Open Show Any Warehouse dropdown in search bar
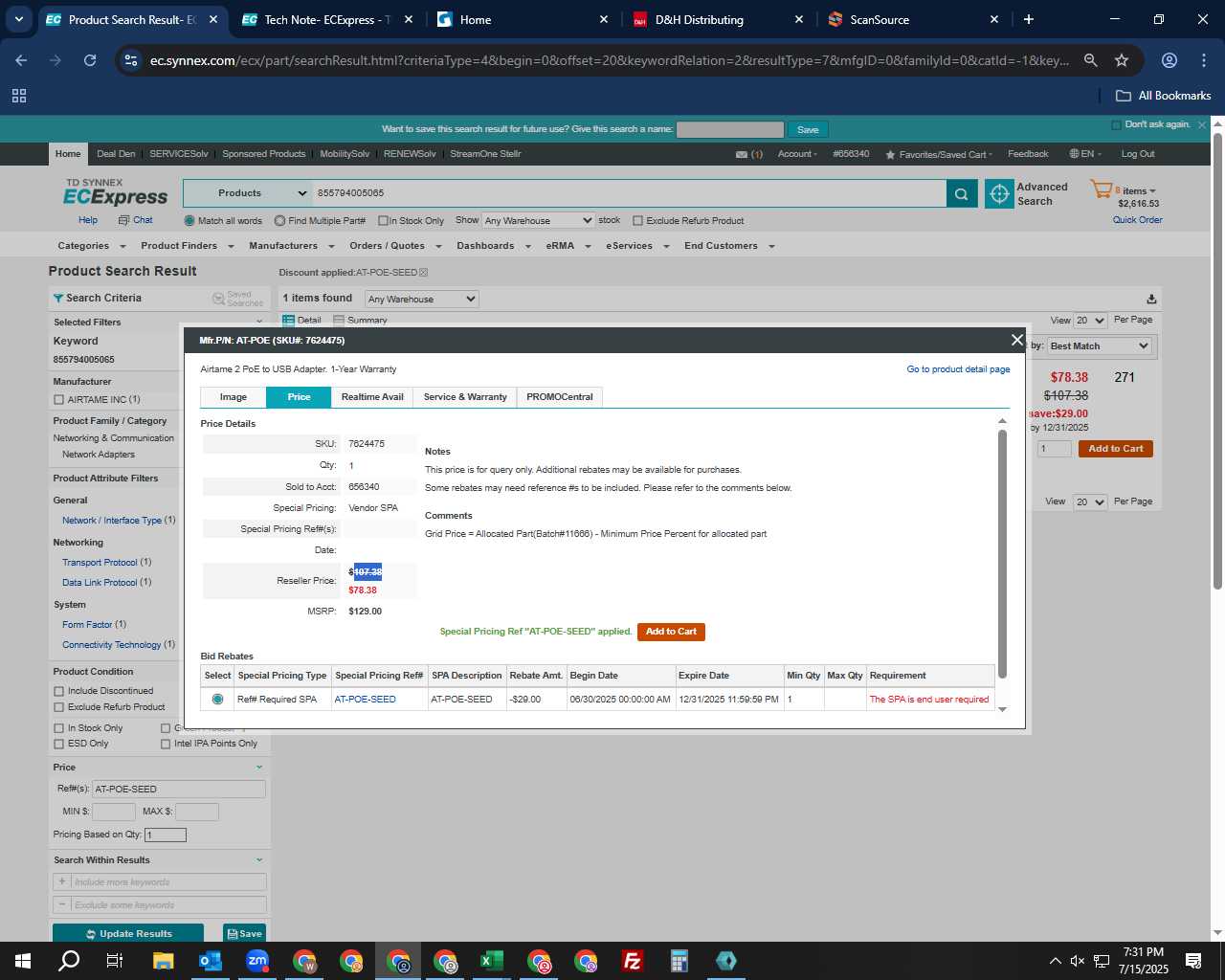 pyautogui.click(x=538, y=221)
